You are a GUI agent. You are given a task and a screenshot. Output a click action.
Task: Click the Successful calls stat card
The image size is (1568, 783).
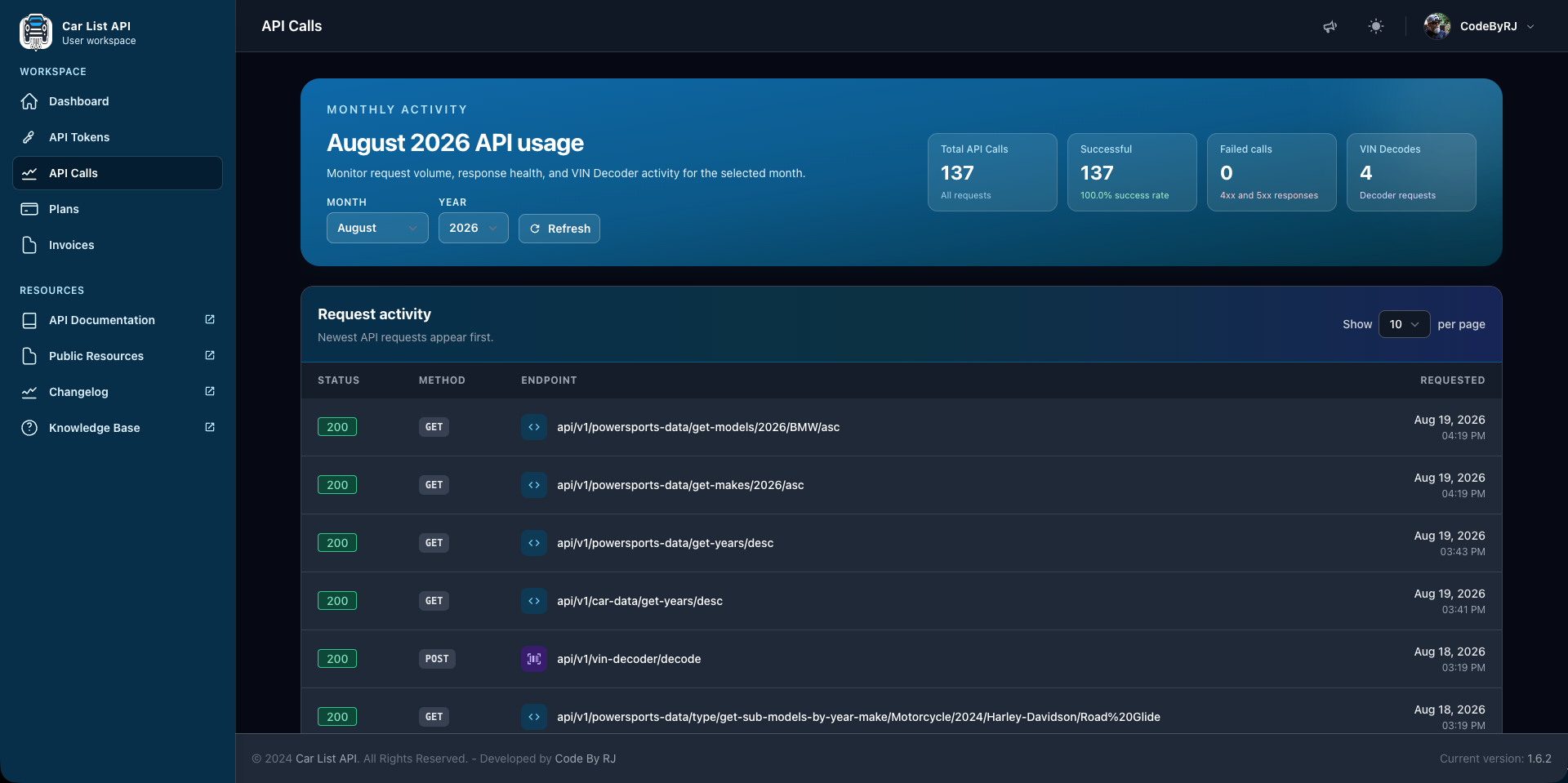[x=1132, y=172]
